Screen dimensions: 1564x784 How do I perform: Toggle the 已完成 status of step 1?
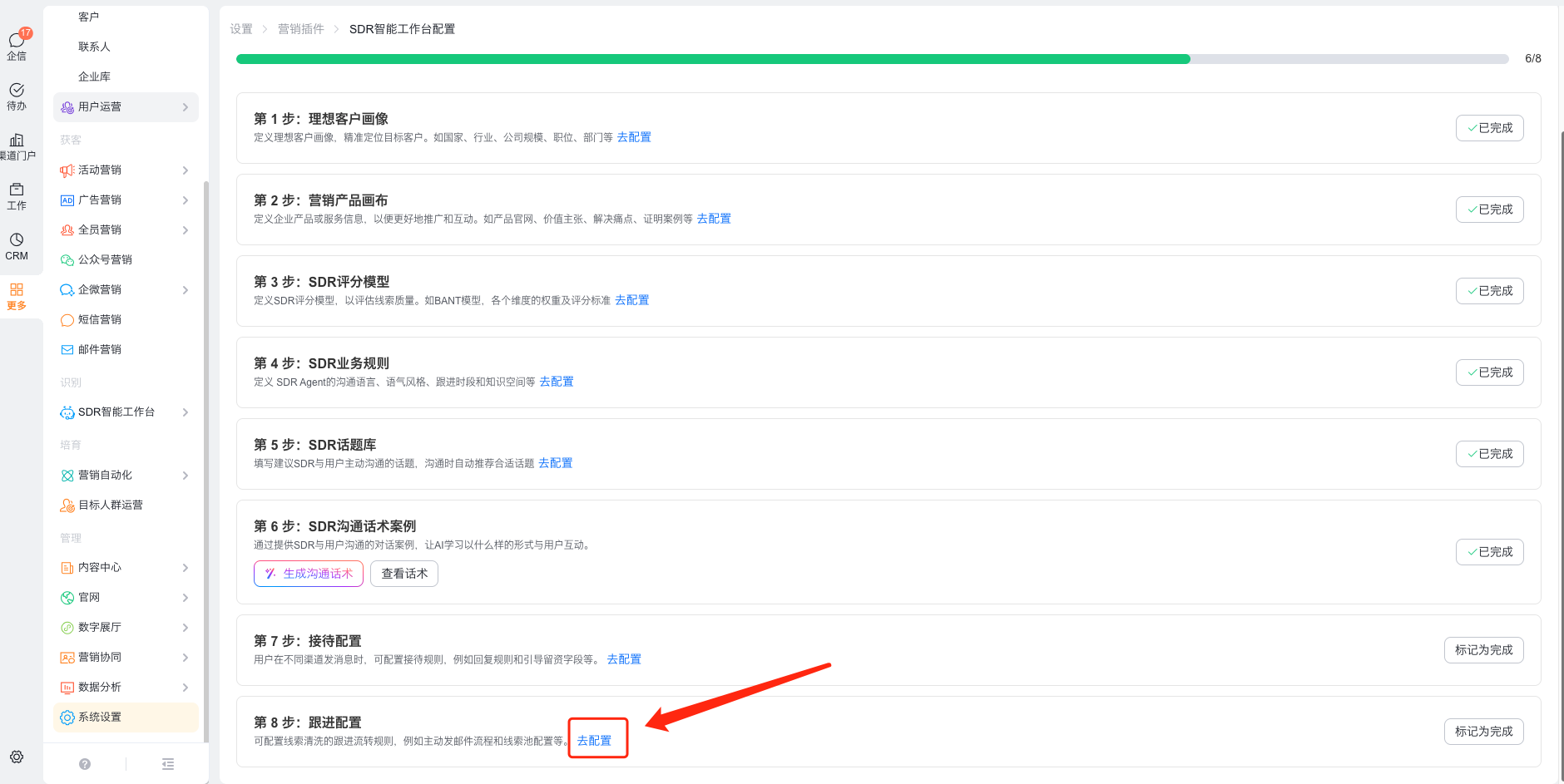1489,128
